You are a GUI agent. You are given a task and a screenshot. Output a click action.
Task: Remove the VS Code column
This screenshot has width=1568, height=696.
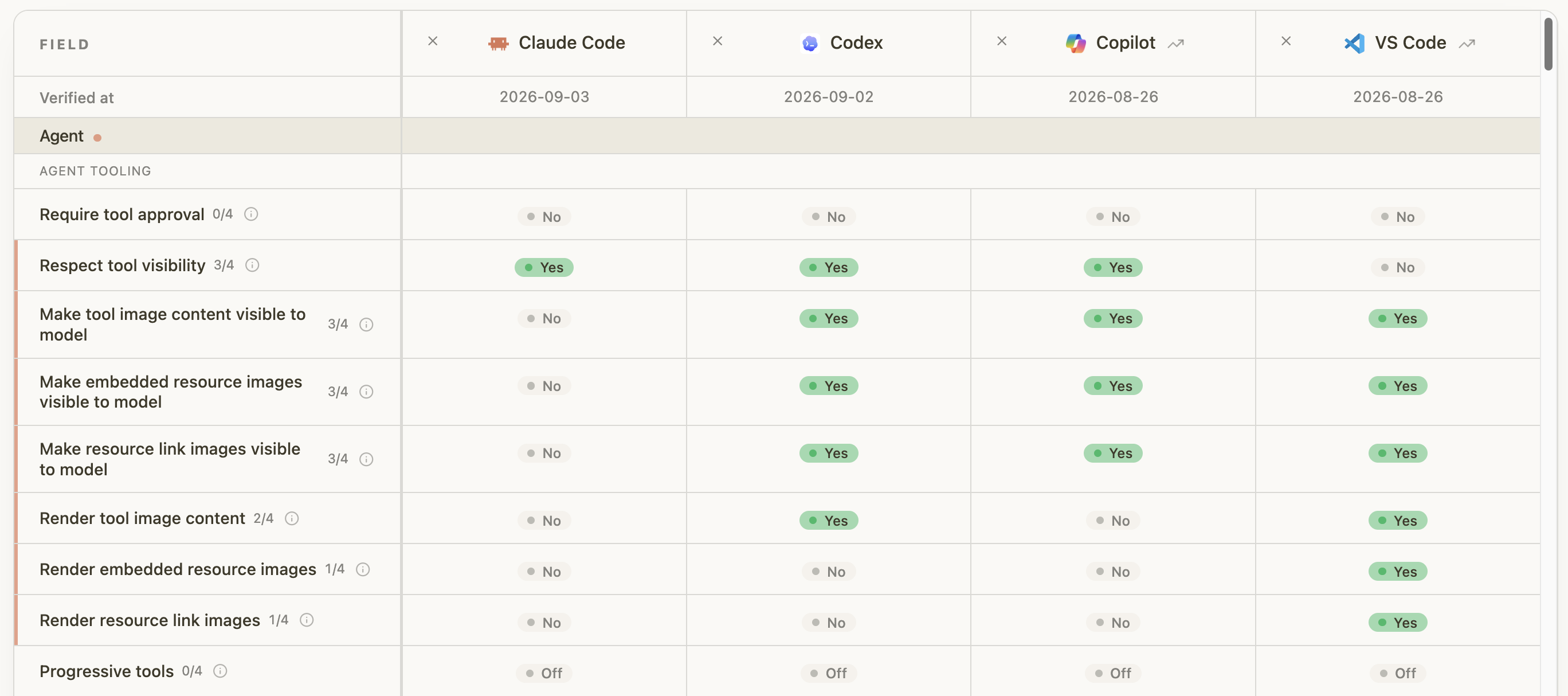pos(1286,41)
